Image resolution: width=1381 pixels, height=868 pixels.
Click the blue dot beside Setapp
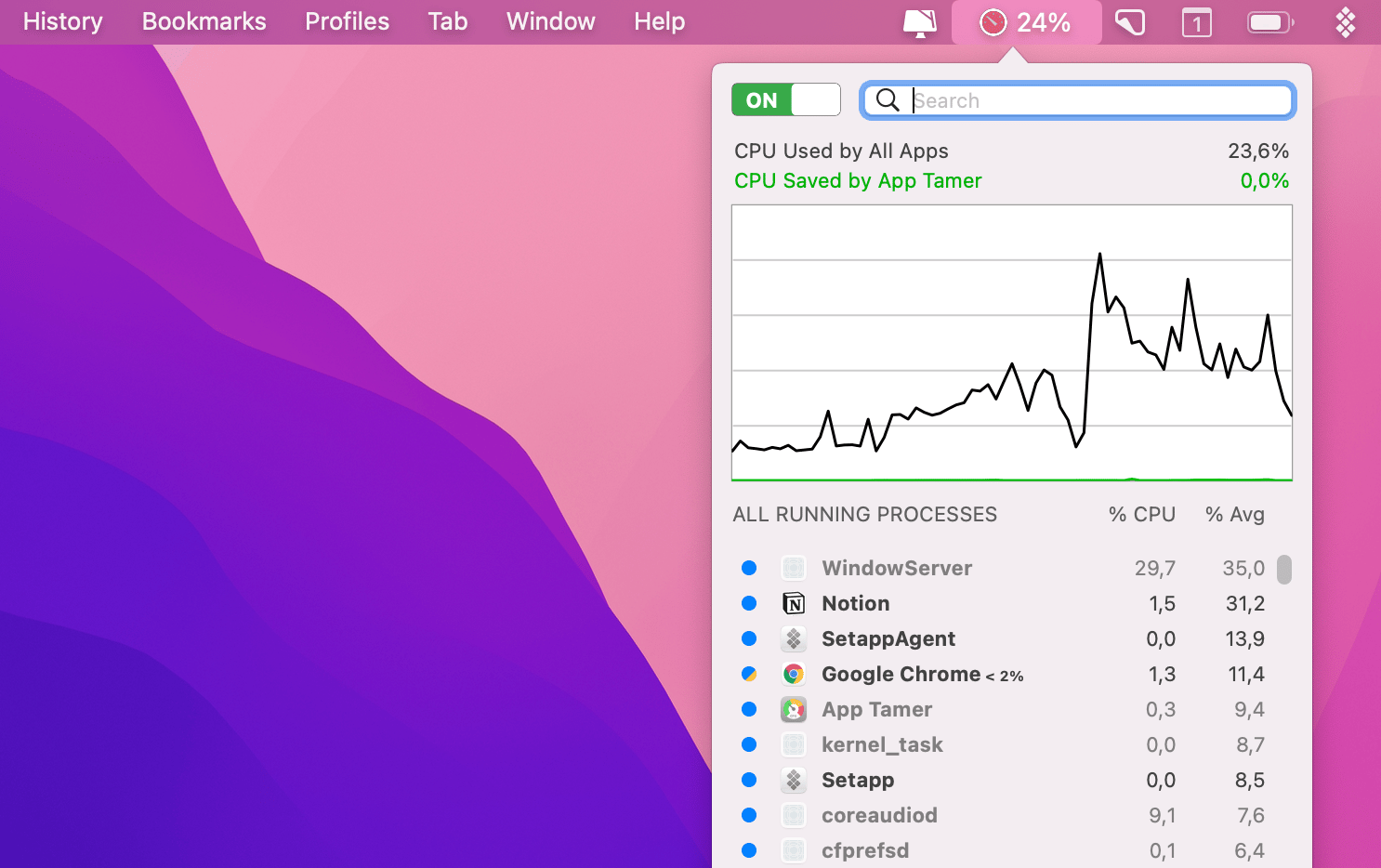coord(749,780)
